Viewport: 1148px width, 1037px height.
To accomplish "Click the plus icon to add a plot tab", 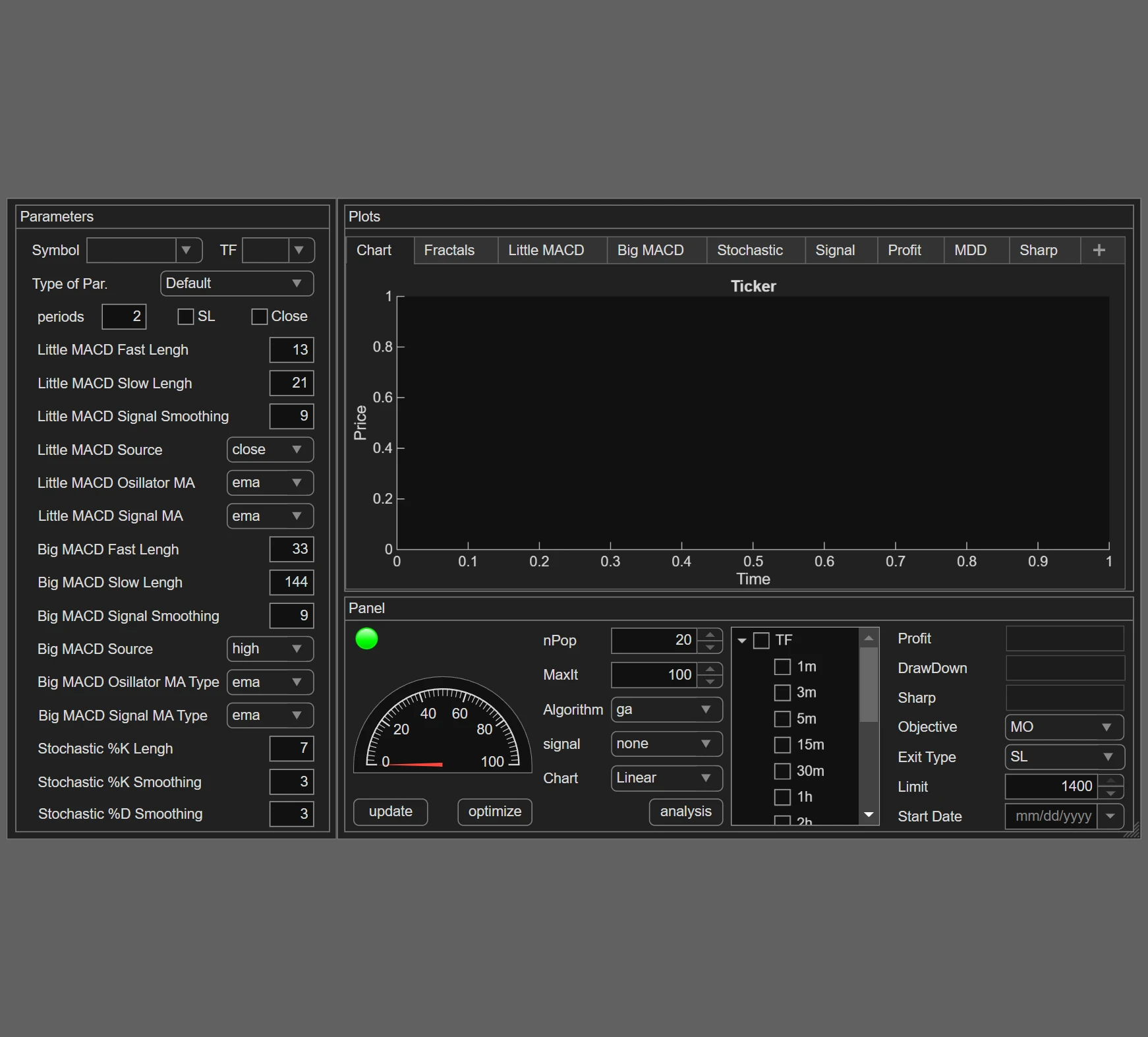I will click(1099, 251).
